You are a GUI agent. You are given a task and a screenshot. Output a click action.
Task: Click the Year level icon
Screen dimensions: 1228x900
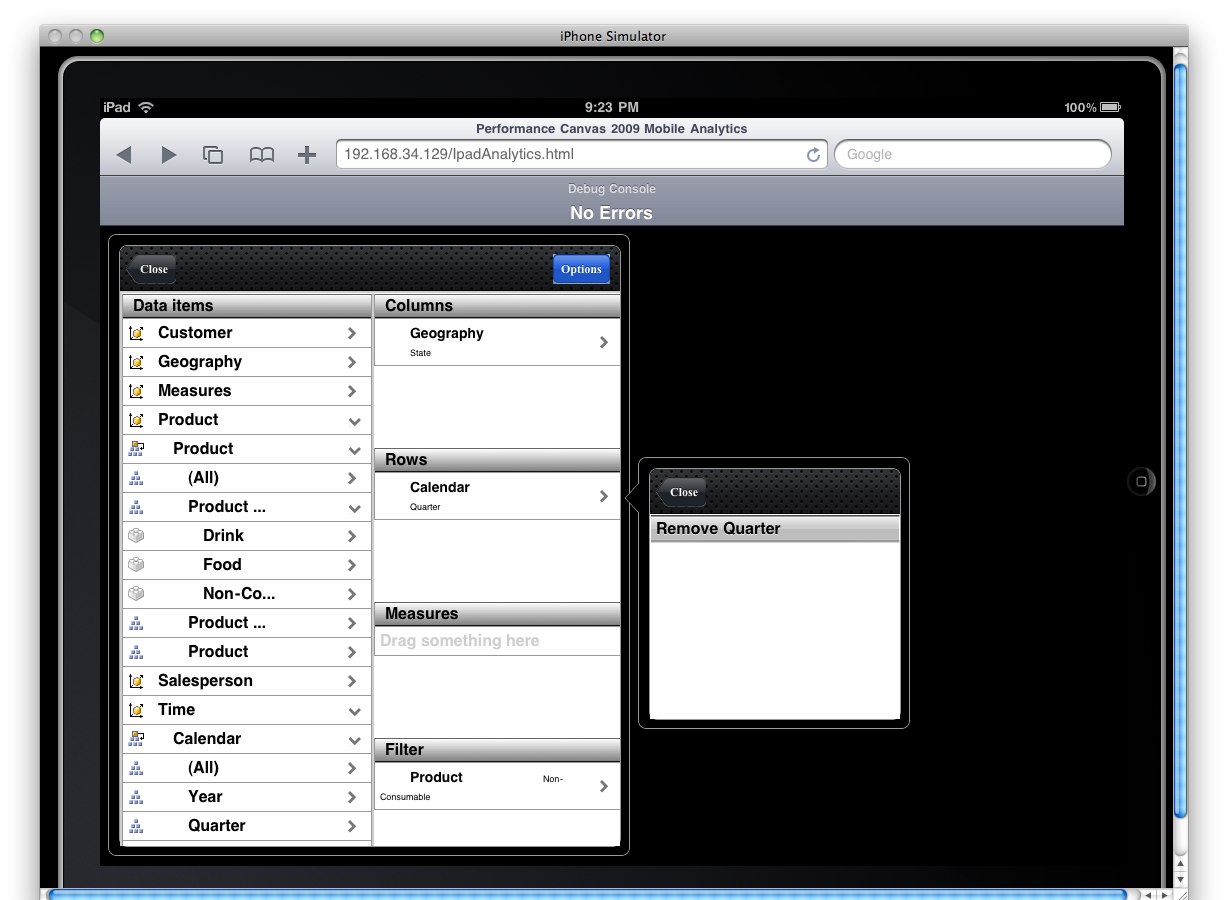click(136, 797)
